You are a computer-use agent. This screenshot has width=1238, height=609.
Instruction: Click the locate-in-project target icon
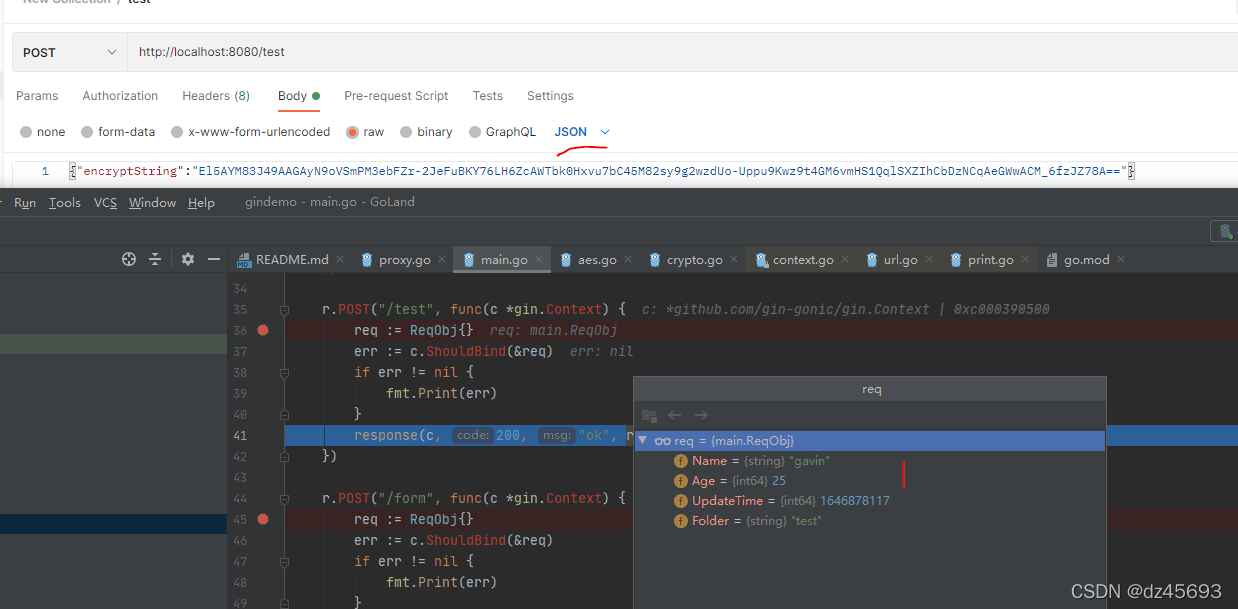(x=129, y=259)
